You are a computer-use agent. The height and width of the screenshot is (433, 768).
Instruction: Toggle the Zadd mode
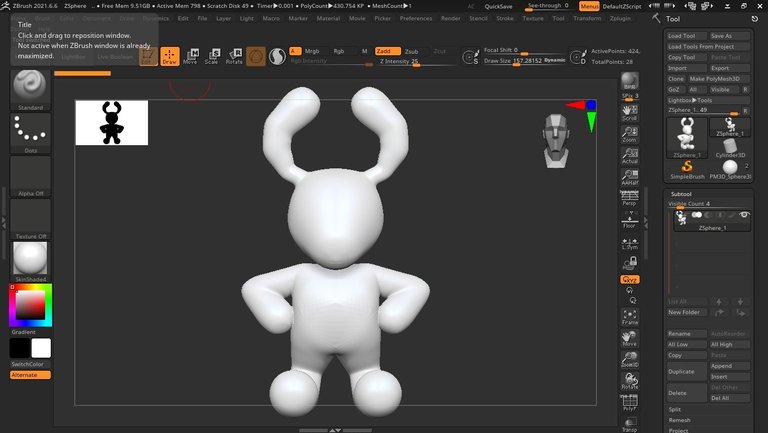point(387,51)
